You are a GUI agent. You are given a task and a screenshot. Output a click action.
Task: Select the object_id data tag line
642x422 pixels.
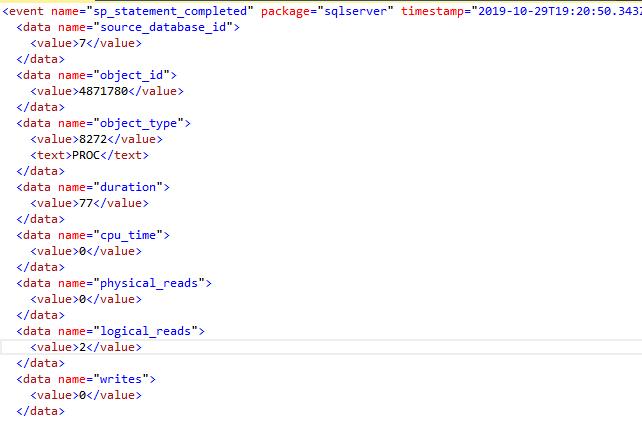point(97,75)
